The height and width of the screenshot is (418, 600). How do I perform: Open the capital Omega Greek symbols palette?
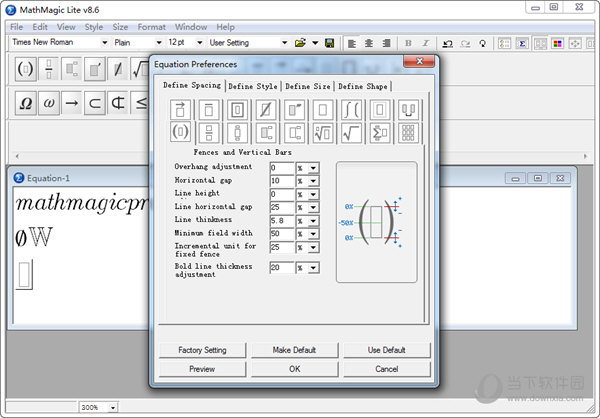point(26,103)
